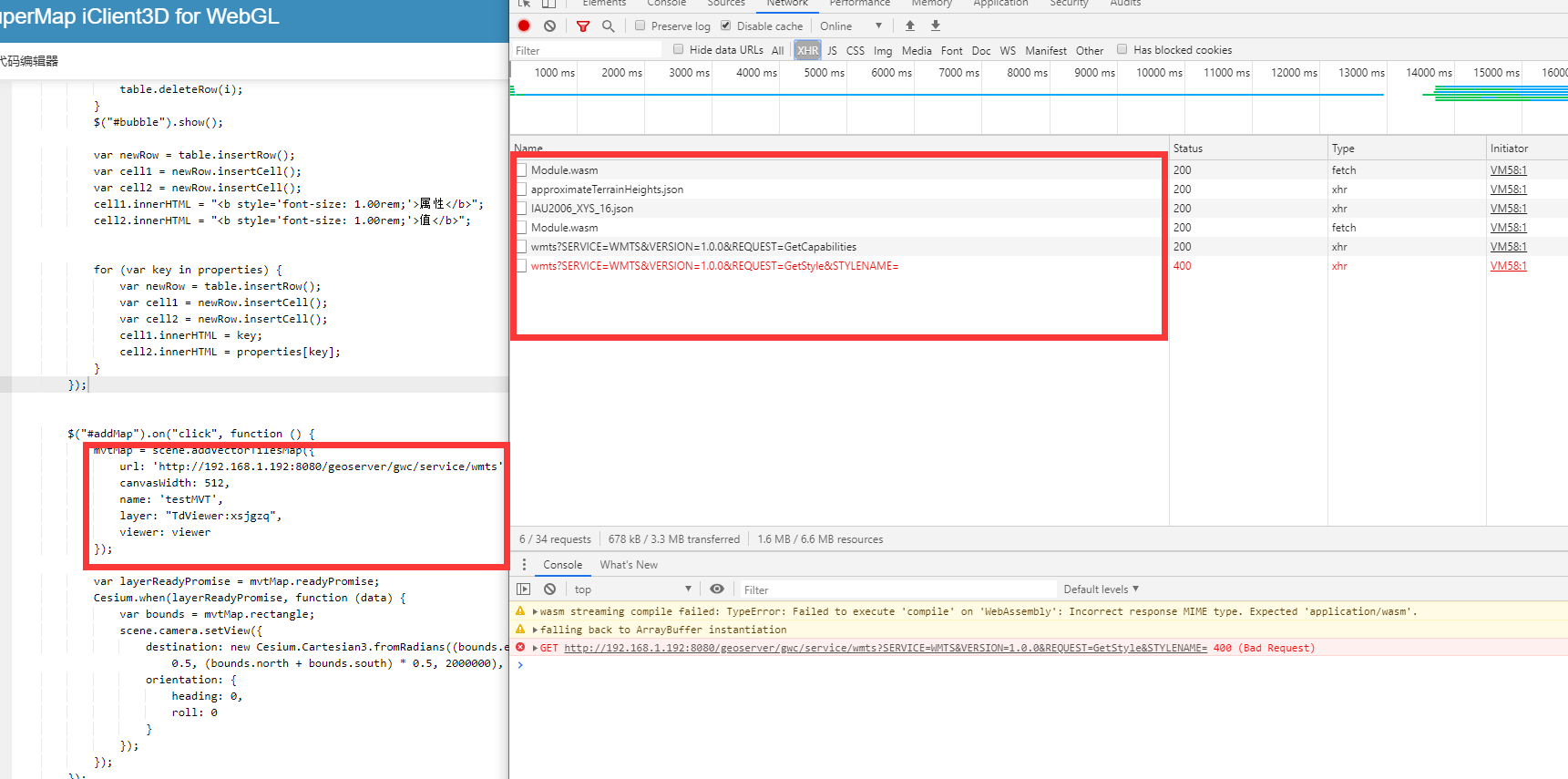Screen dimensions: 1568x779
Task: Check the Has blocked cookies checkbox
Action: pyautogui.click(x=1122, y=49)
